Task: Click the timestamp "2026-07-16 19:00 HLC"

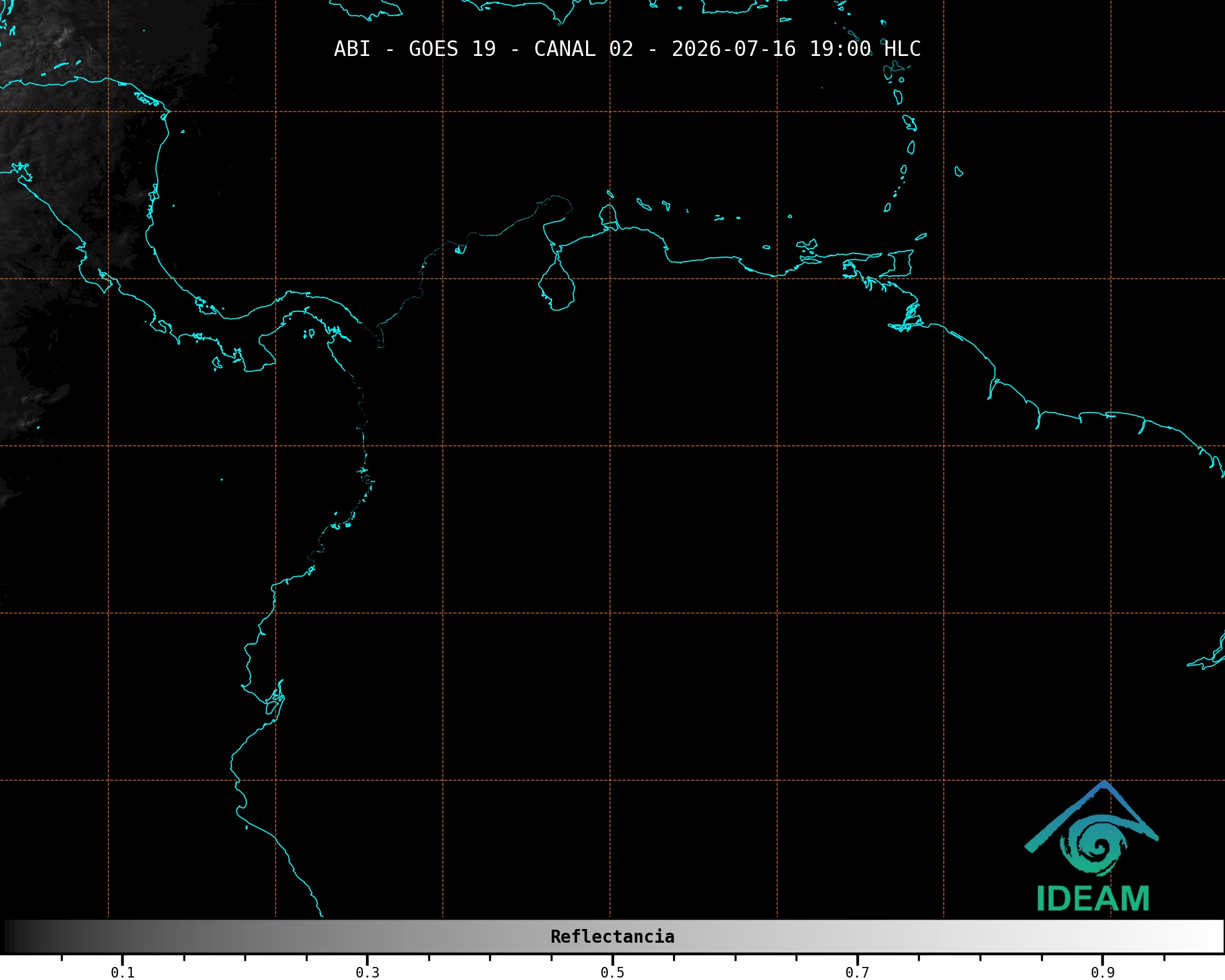Action: [796, 49]
